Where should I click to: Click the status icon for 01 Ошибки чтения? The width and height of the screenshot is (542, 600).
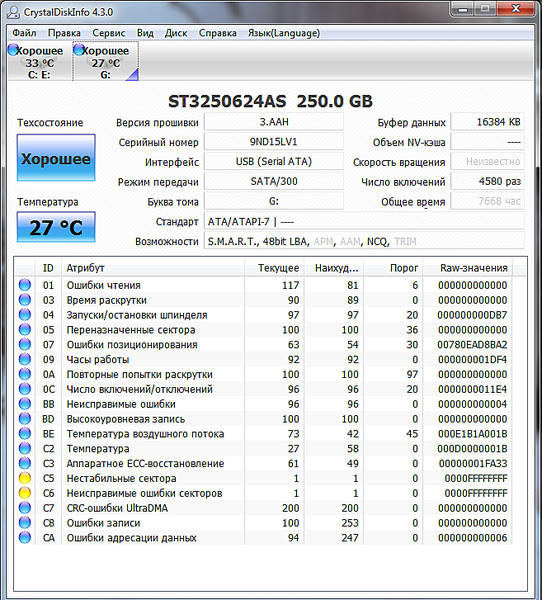point(25,285)
